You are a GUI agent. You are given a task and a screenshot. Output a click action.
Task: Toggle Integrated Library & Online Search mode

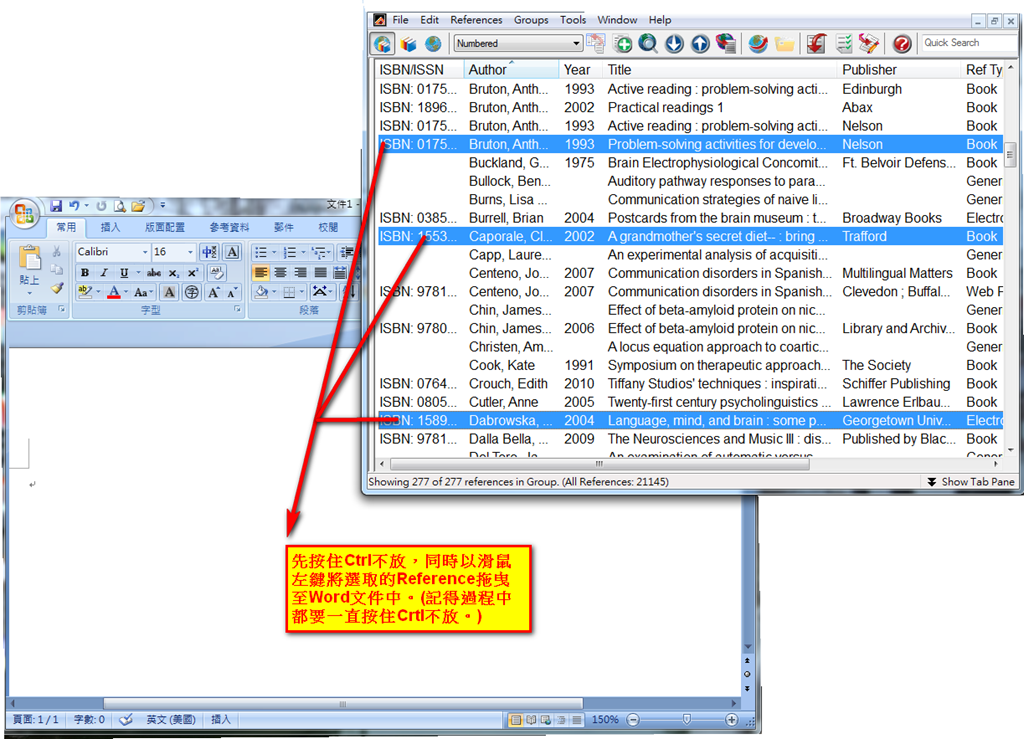383,44
